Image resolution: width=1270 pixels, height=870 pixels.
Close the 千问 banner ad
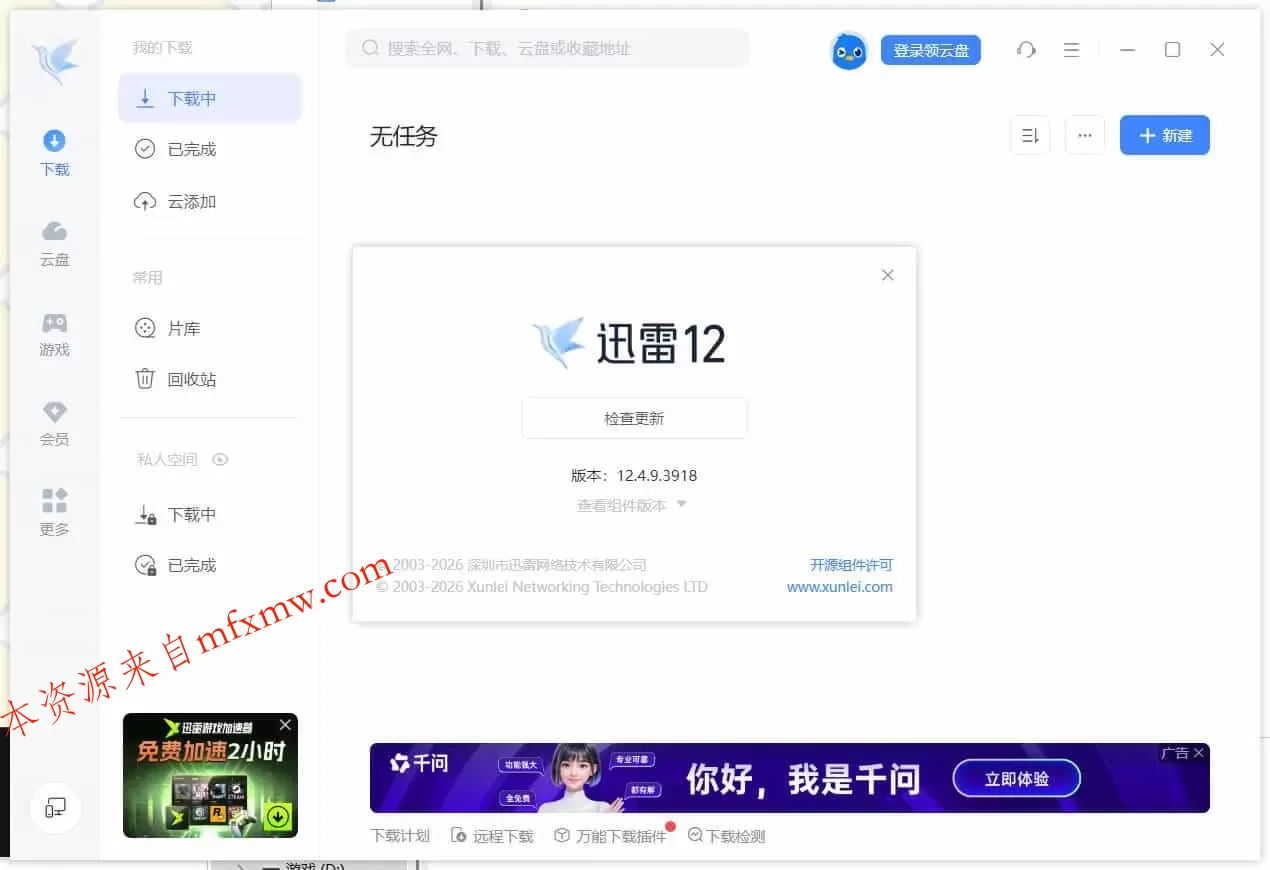tap(1199, 753)
